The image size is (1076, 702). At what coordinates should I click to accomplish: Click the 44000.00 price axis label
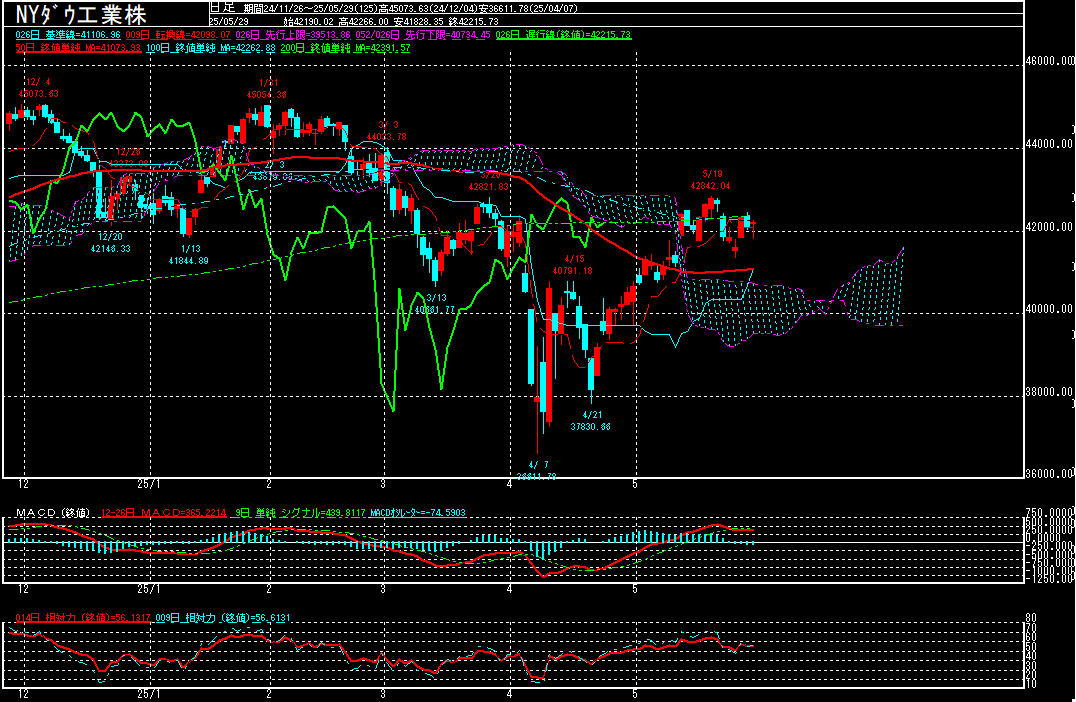(x=1049, y=143)
